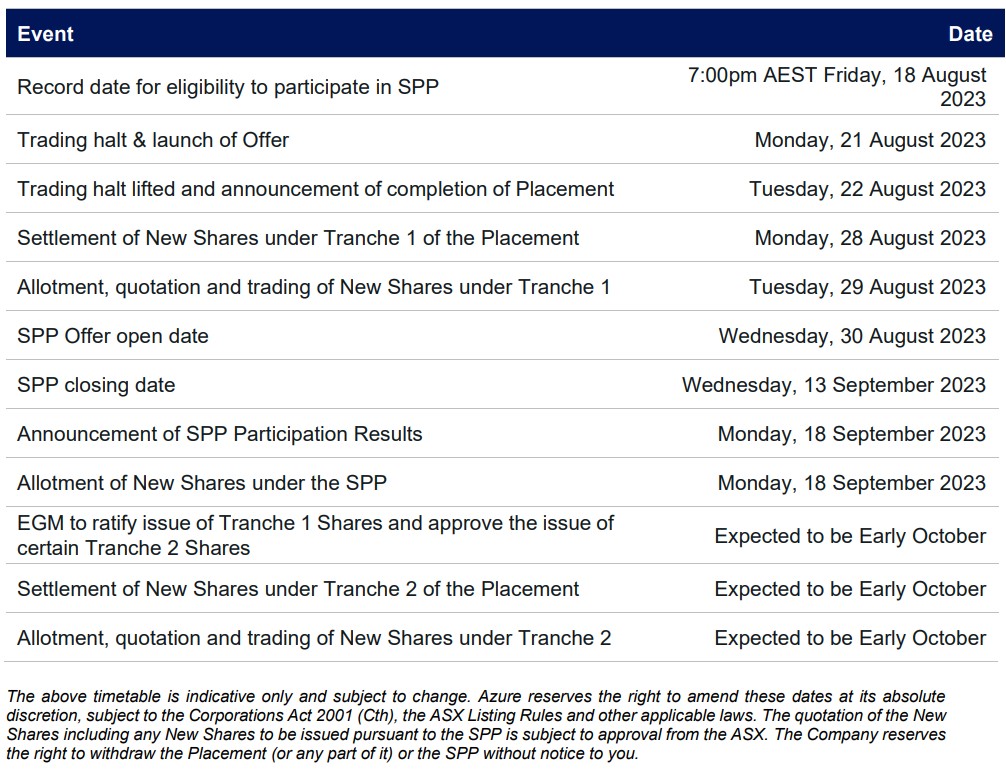Click the "Tuesday, 22 August 2023" date cell
The image size is (1006, 772).
pyautogui.click(x=867, y=189)
